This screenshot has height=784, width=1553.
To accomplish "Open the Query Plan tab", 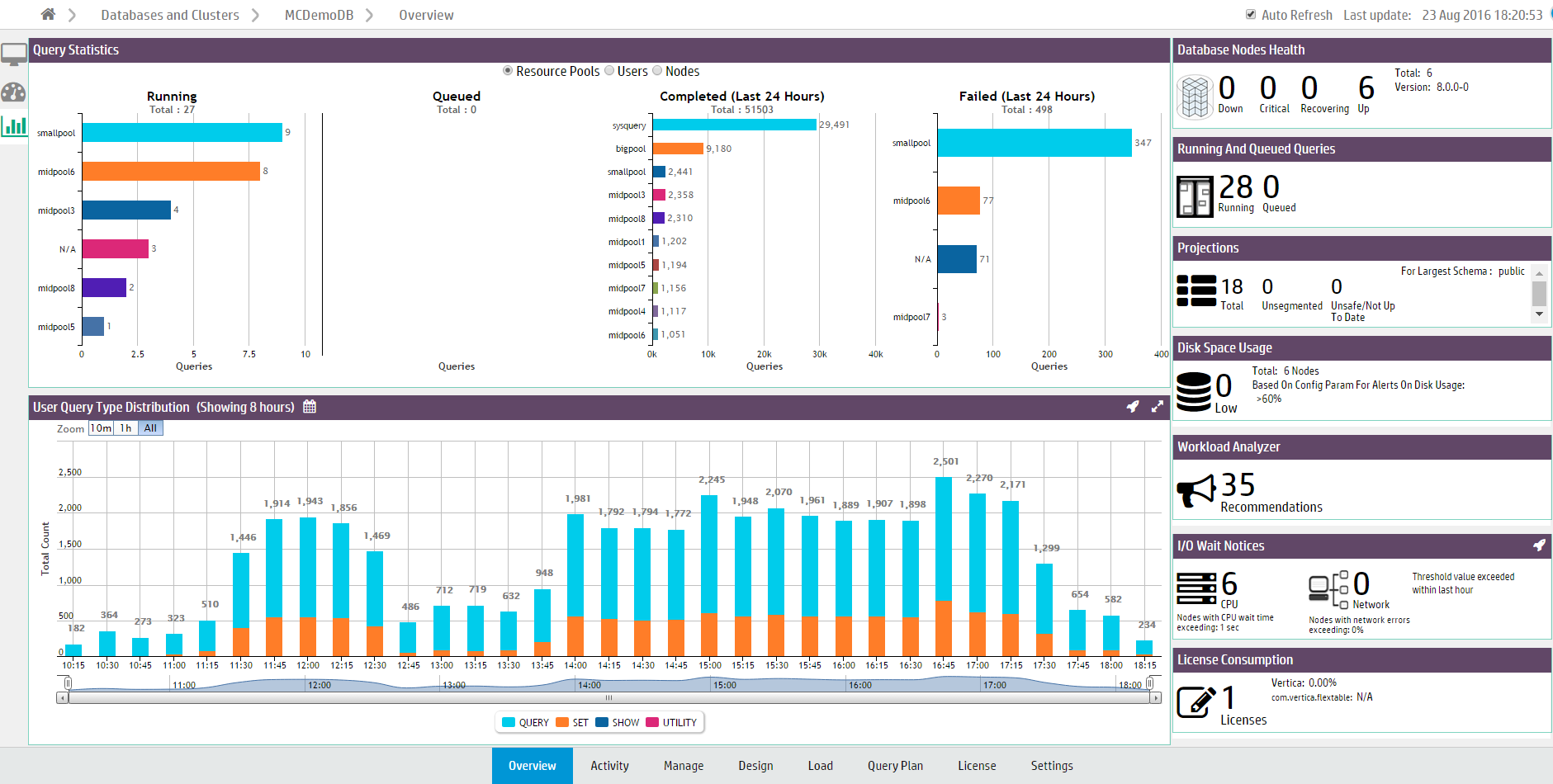I will tap(895, 766).
